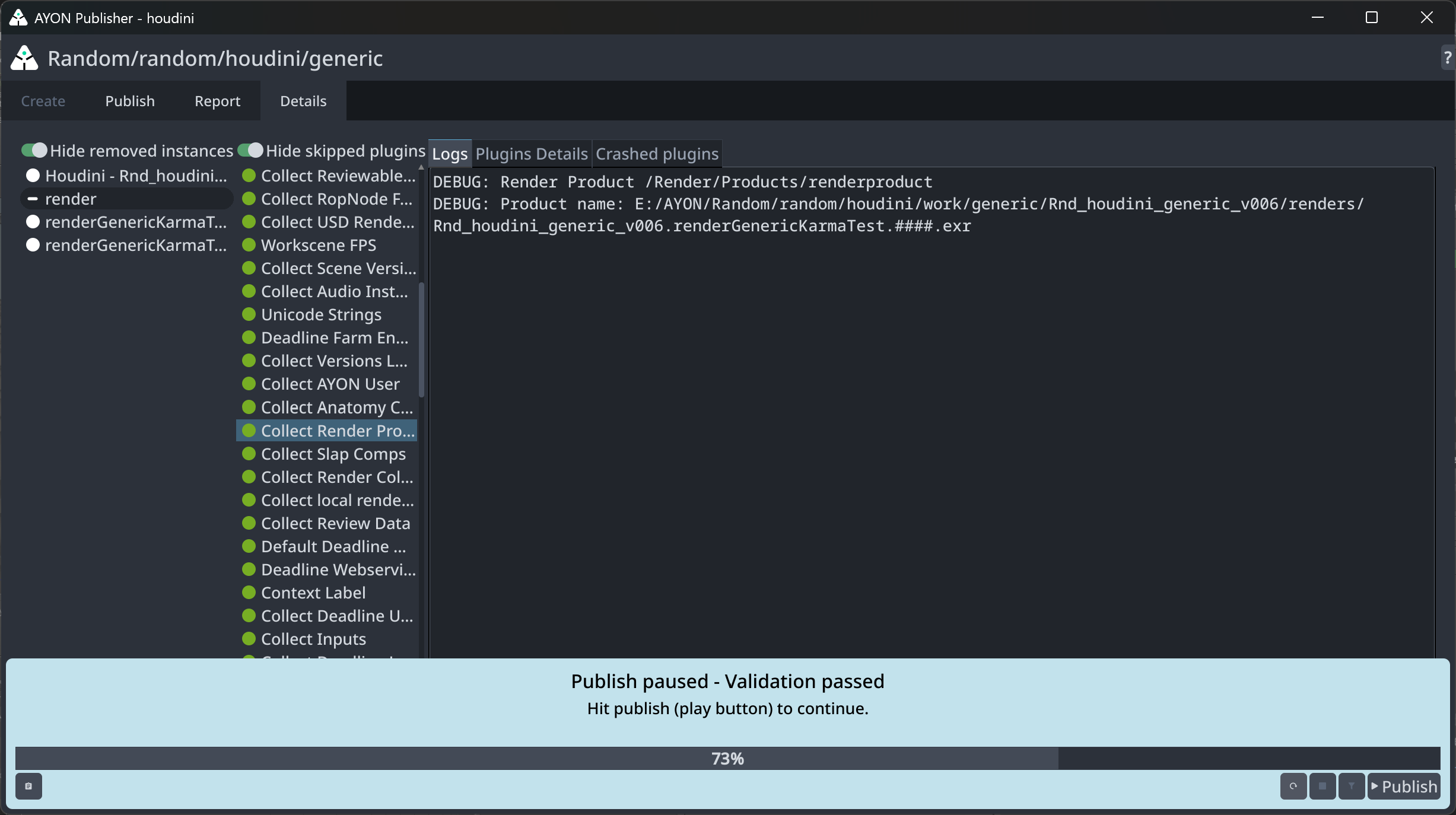This screenshot has width=1456, height=815.
Task: Select first renderGenericKarmaT instance
Action: point(127,222)
